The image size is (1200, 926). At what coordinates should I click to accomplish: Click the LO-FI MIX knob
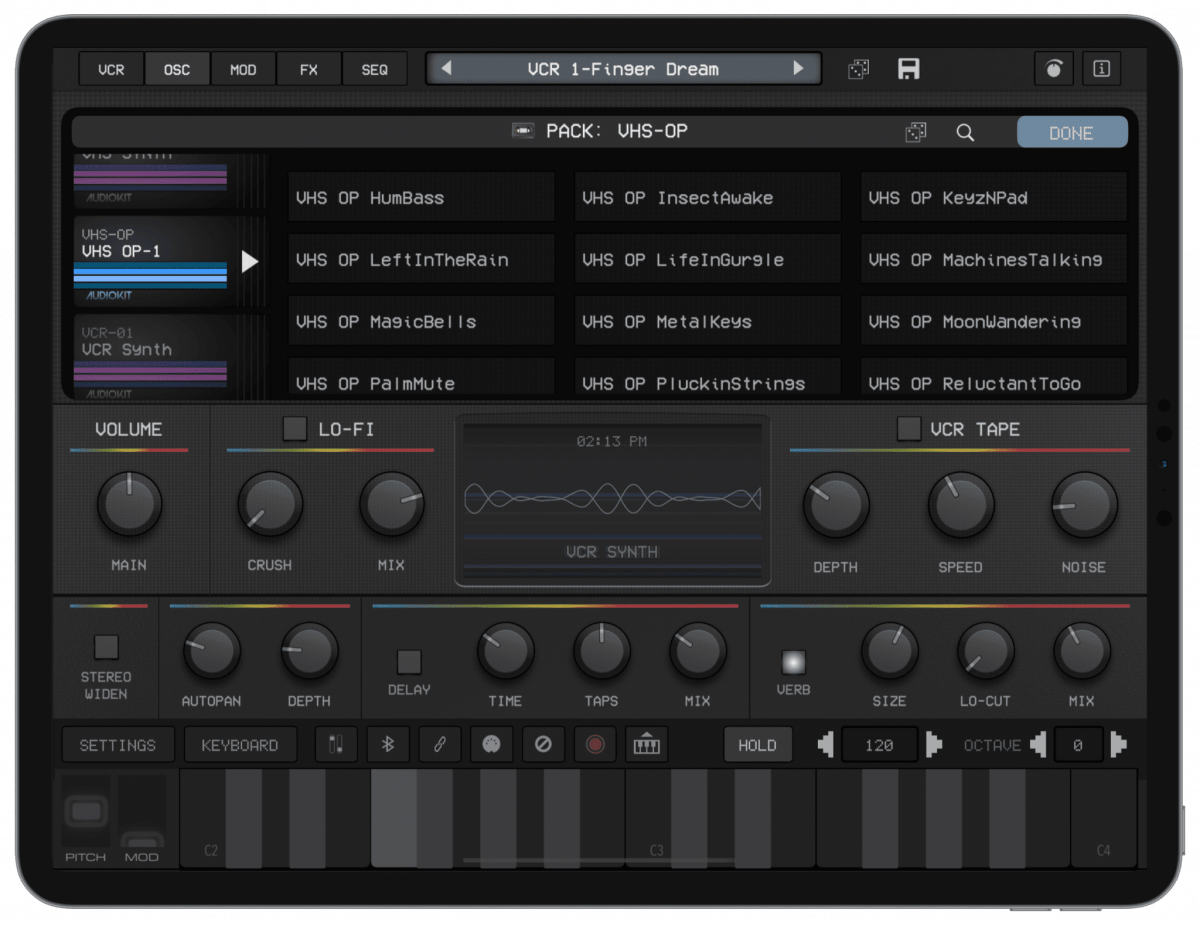click(392, 503)
